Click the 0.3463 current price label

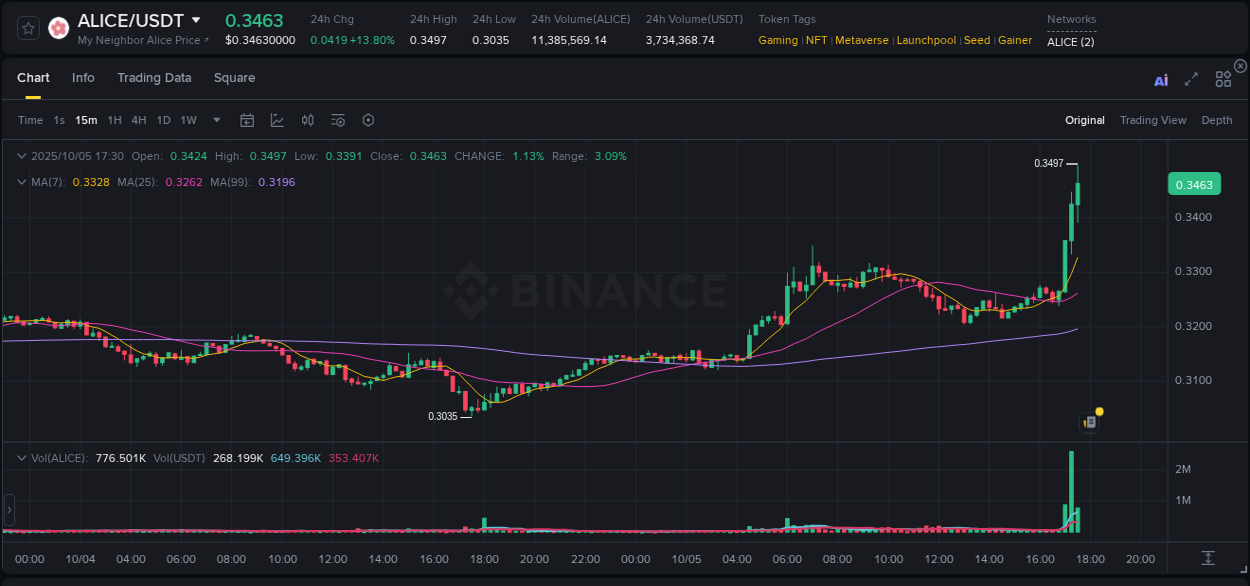click(1195, 184)
